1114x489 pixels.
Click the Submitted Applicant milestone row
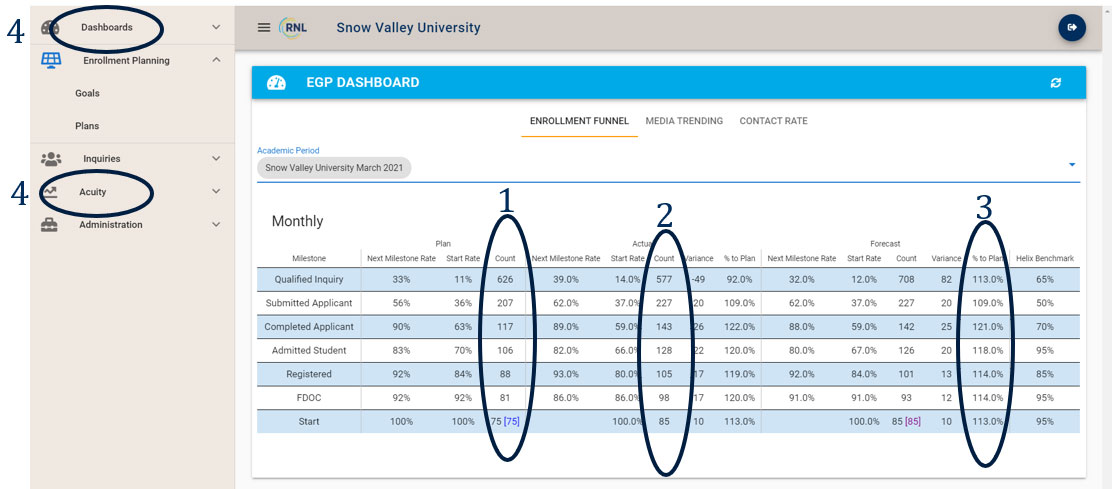(x=668, y=303)
